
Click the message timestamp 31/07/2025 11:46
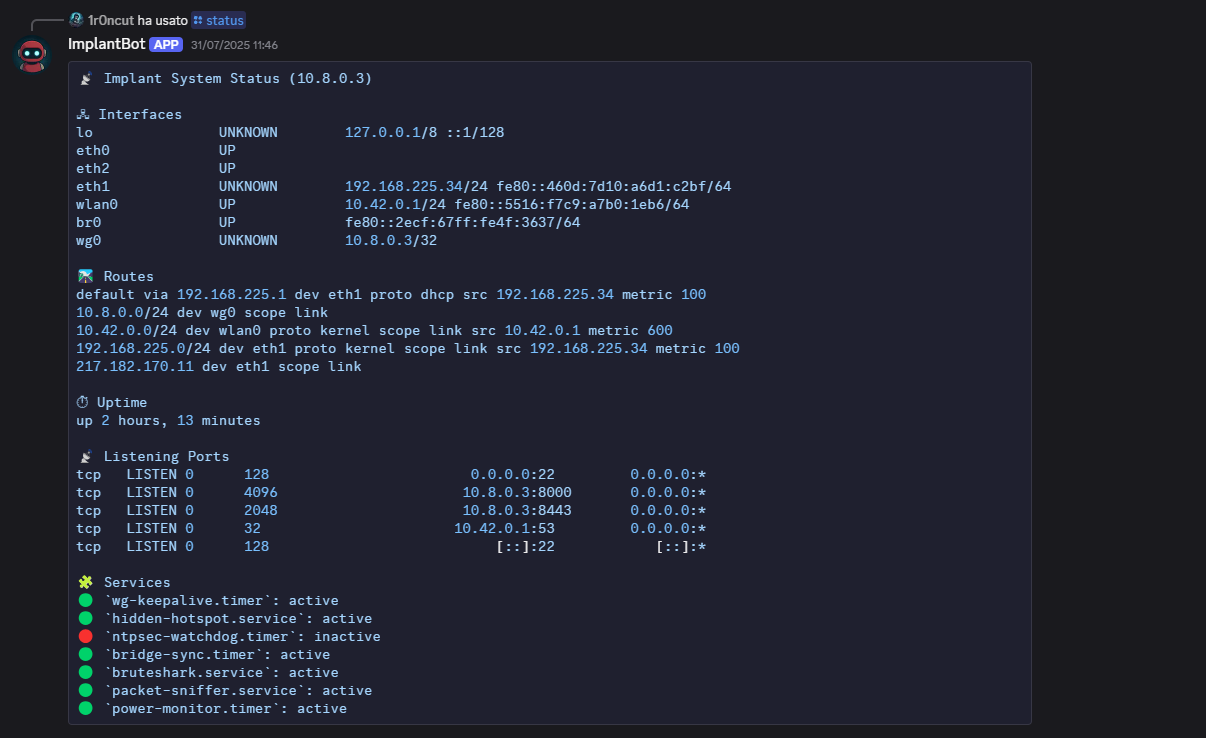point(234,45)
